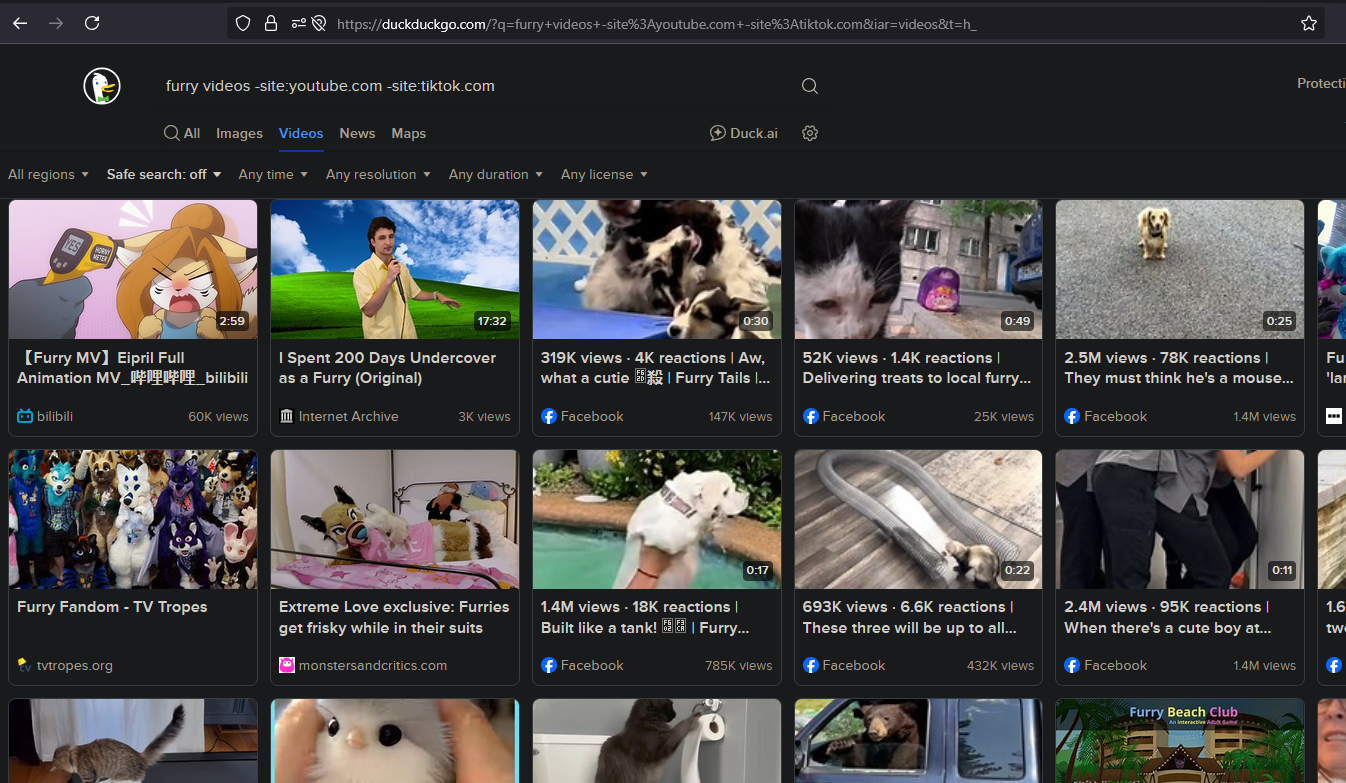This screenshot has width=1346, height=783.
Task: Click the tvtropes.org favicon
Action: click(25, 665)
